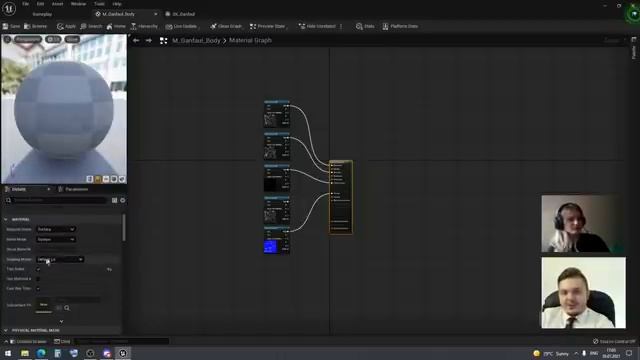
Task: Open the Hide Unrelated options dots
Action: [341, 26]
